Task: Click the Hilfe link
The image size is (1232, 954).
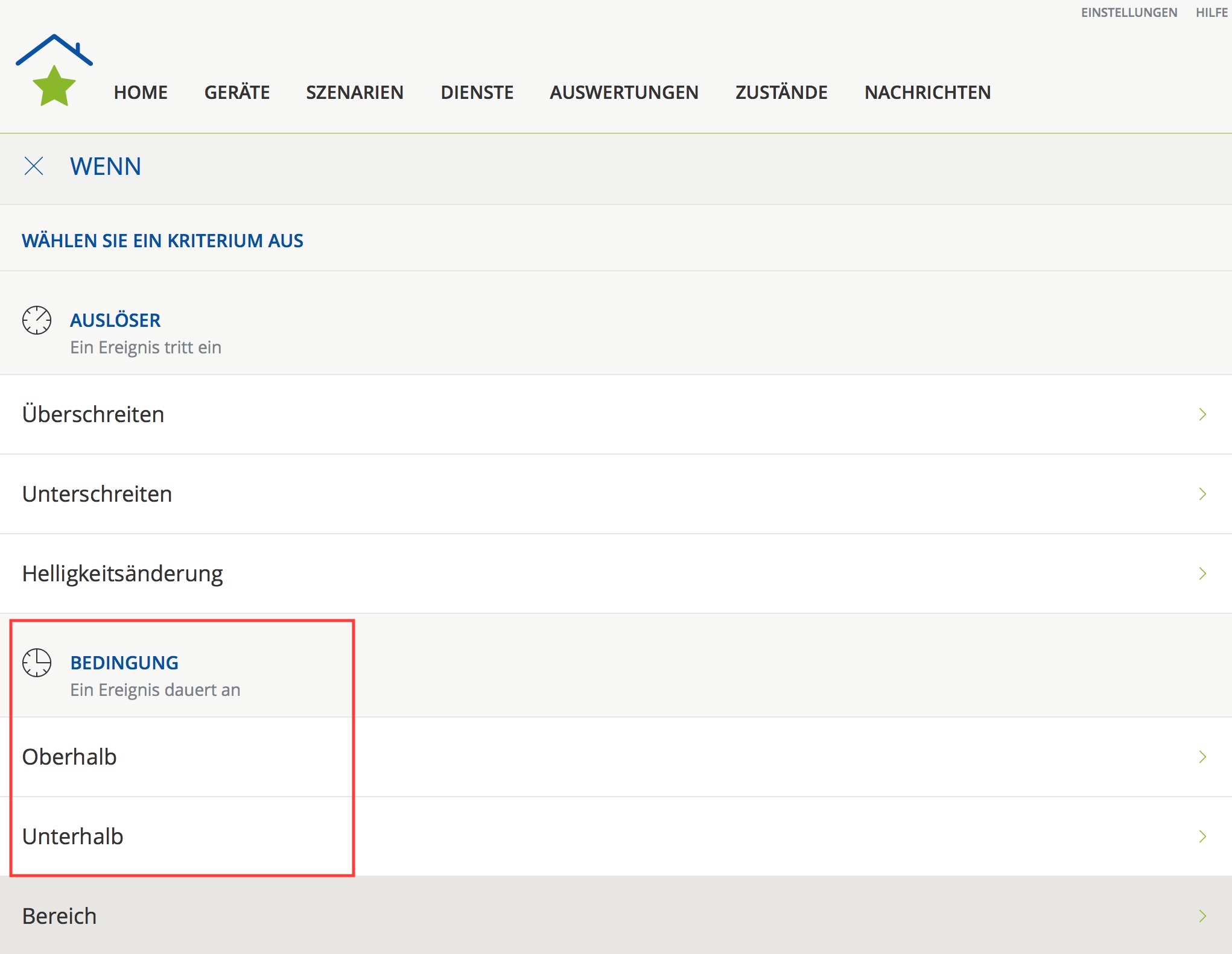Action: pos(1211,13)
